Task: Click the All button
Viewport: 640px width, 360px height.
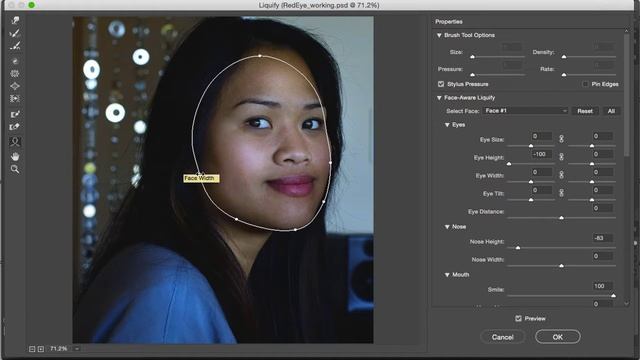Action: click(611, 111)
